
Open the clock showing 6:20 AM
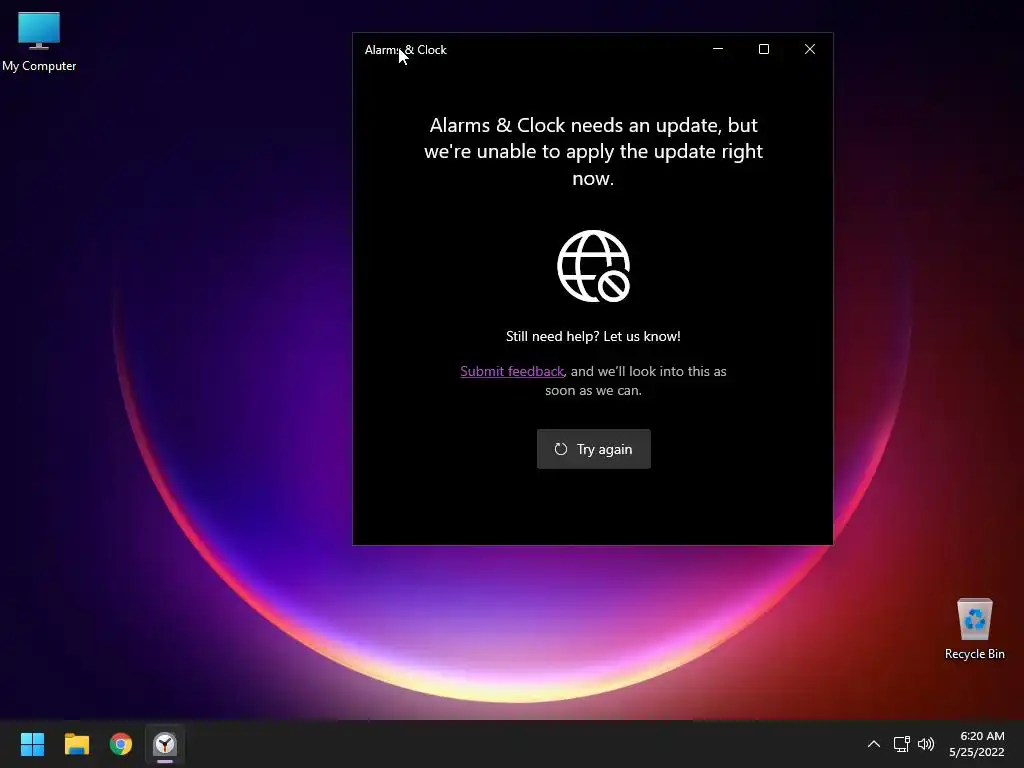click(x=976, y=744)
